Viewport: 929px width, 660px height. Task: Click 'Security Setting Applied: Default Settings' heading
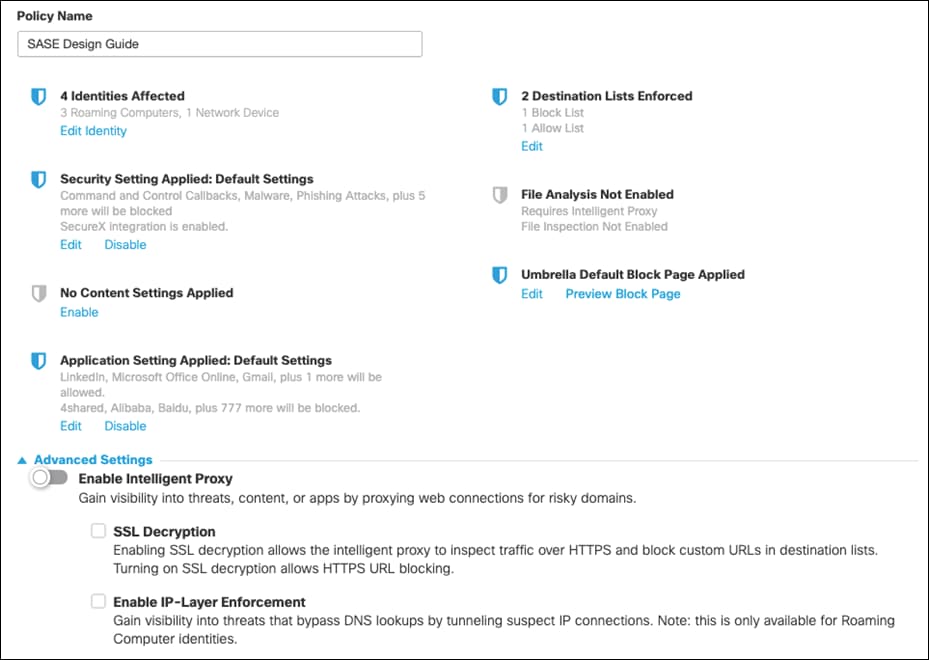click(187, 179)
